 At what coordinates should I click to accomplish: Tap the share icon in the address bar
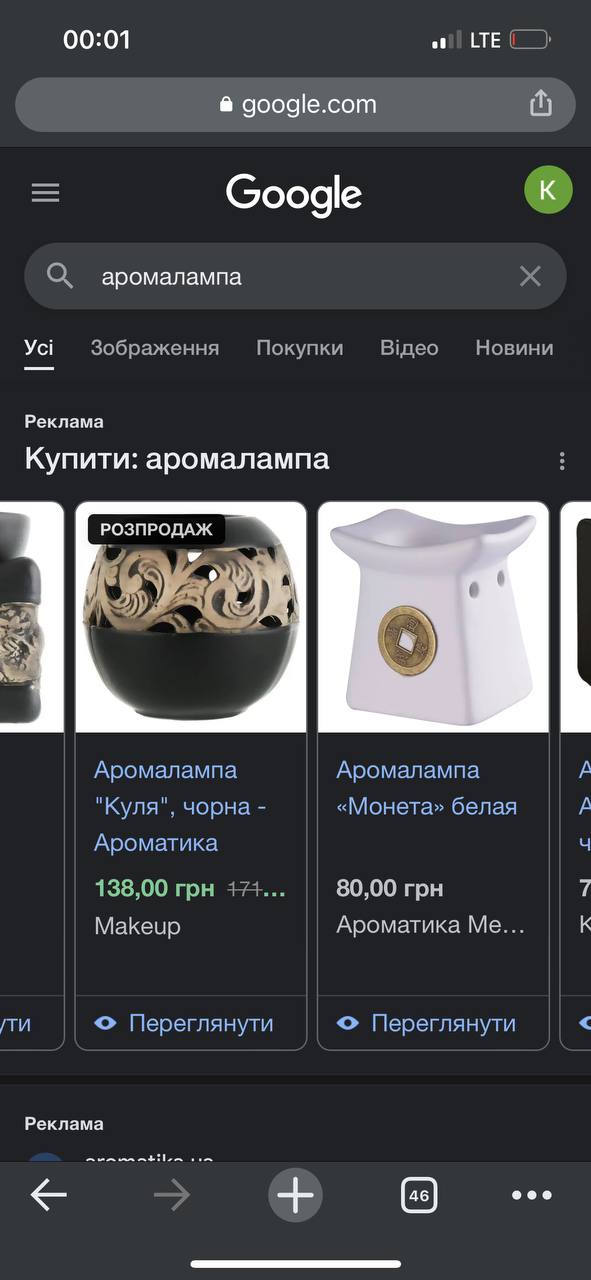tap(540, 103)
